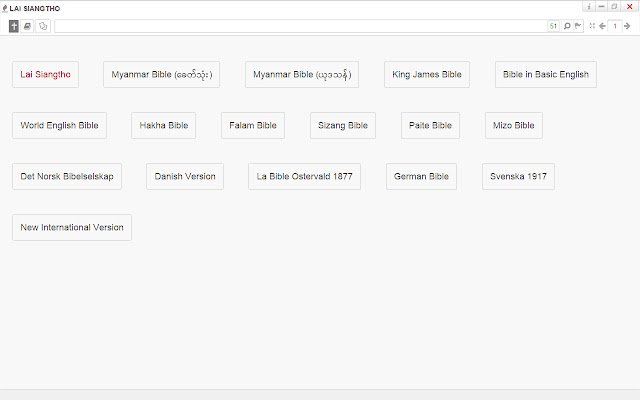Click the search text field

pyautogui.click(x=301, y=26)
